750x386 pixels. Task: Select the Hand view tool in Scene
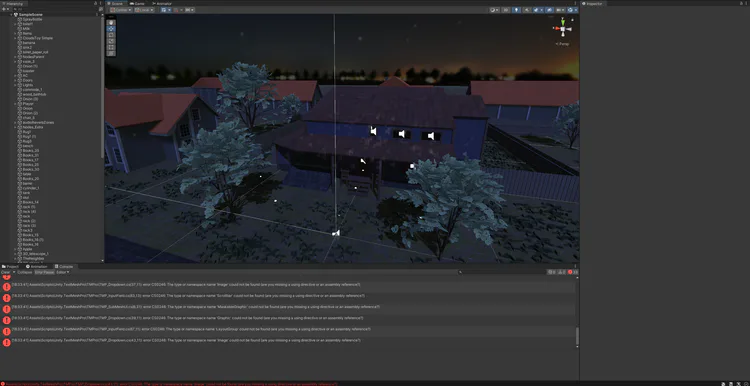coord(111,22)
